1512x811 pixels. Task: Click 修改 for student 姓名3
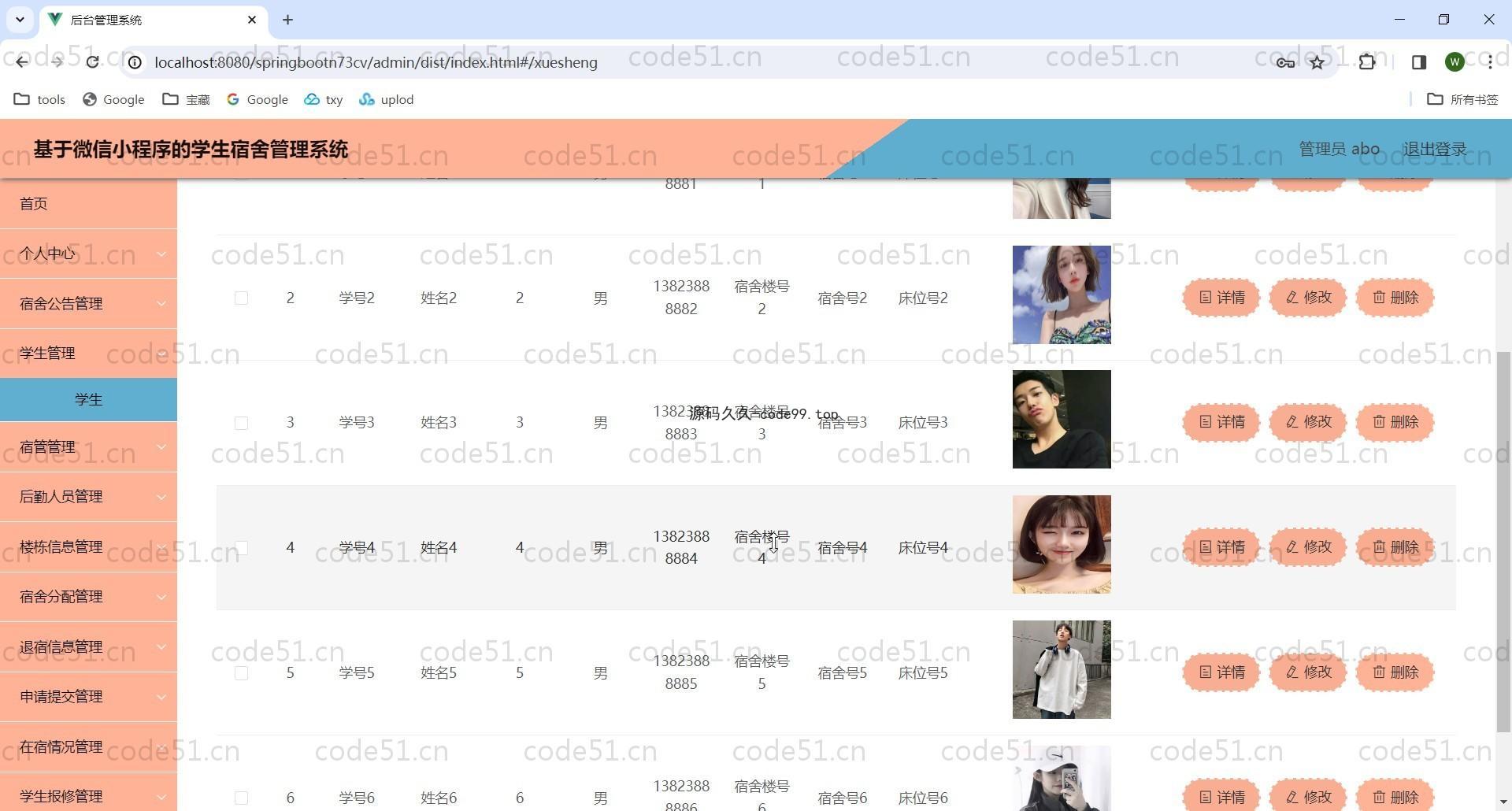(1308, 422)
